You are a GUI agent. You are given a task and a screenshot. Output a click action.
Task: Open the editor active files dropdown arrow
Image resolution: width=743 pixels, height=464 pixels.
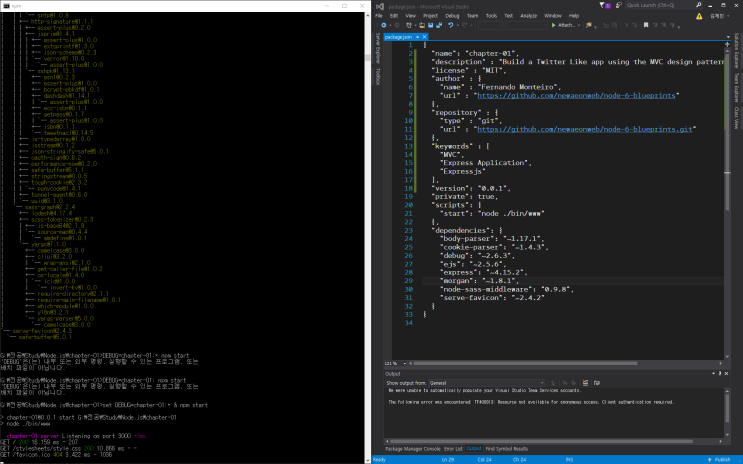(x=728, y=37)
